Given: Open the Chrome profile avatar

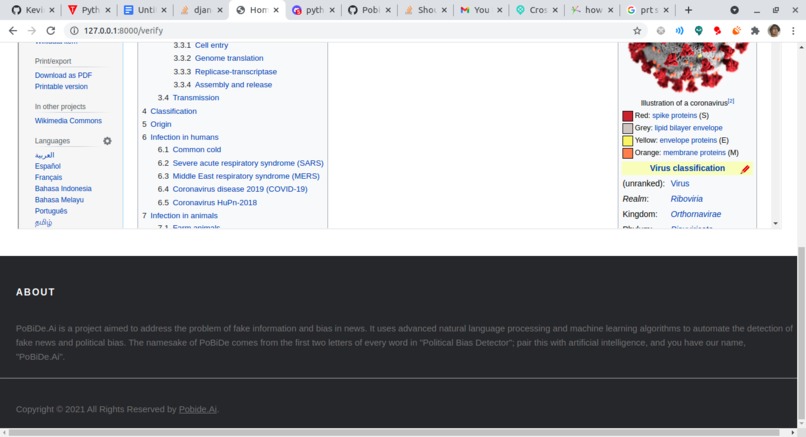Looking at the screenshot, I should (774, 31).
